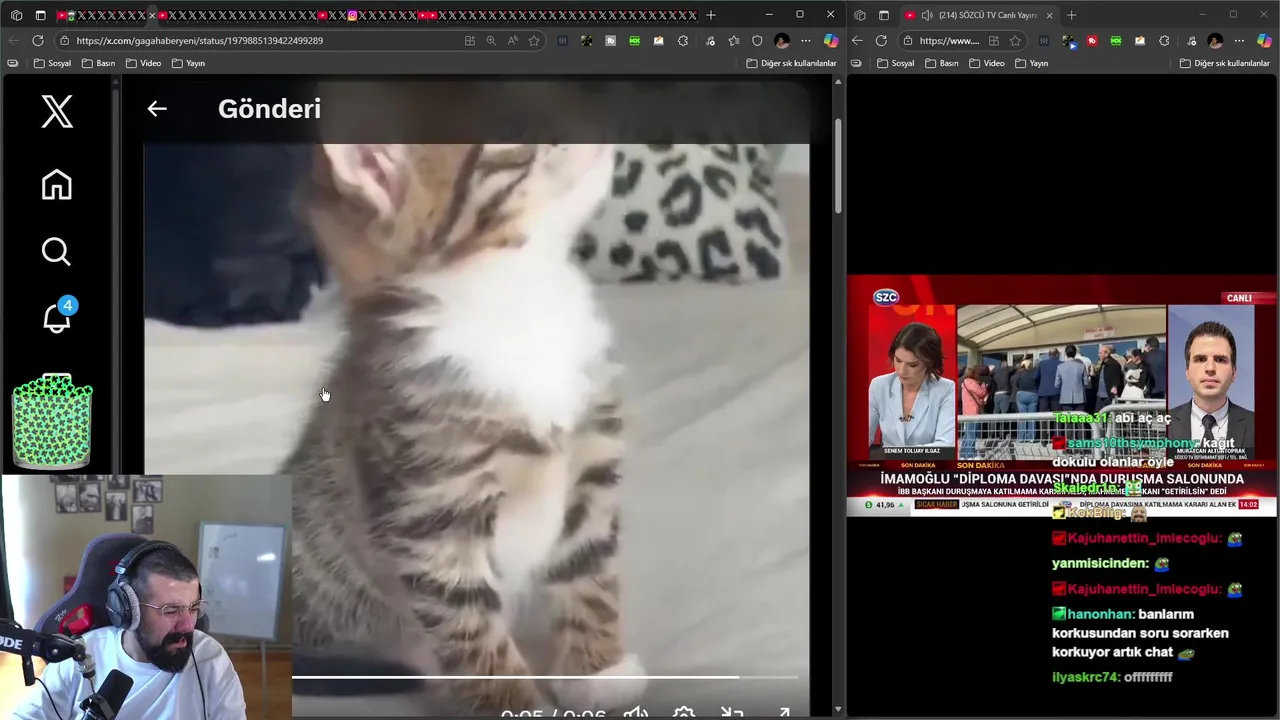Go back in the right browser

coord(857,41)
